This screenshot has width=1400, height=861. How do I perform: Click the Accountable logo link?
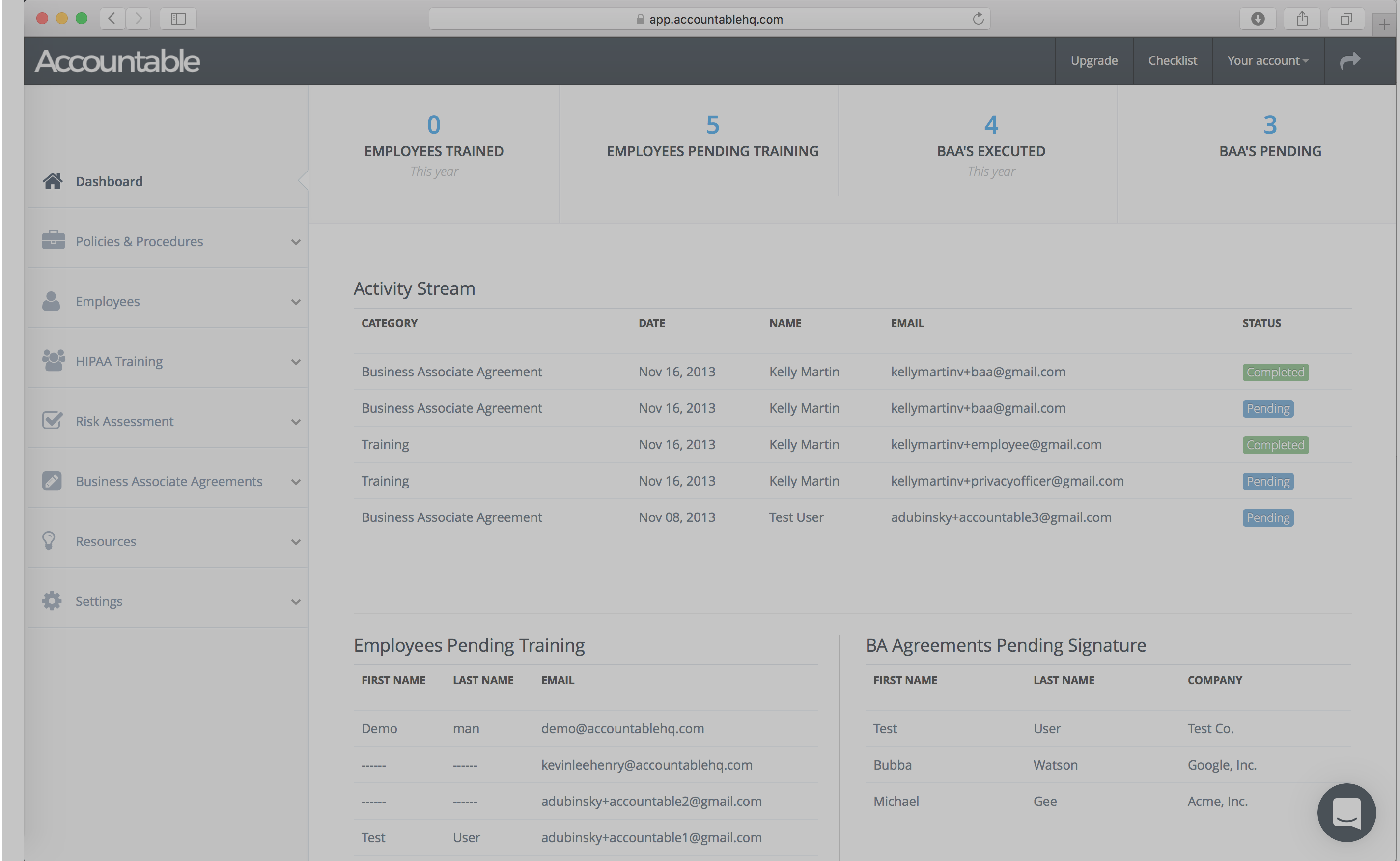click(x=117, y=61)
